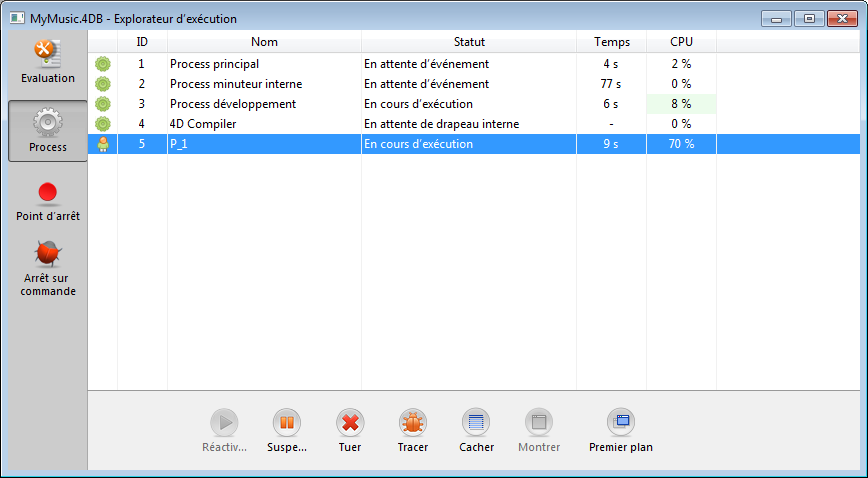This screenshot has width=868, height=478.
Task: Click the 2 % CPU value
Action: (681, 64)
